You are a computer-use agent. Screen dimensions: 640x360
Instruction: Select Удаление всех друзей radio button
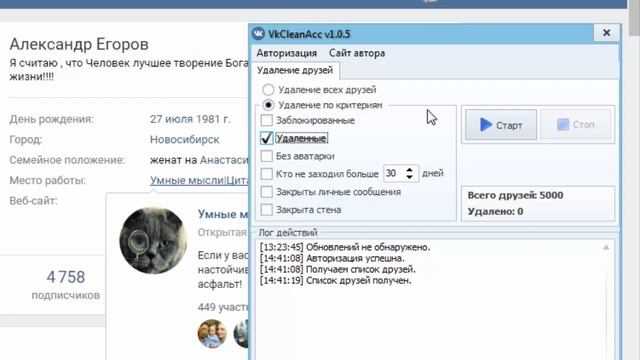pyautogui.click(x=268, y=90)
